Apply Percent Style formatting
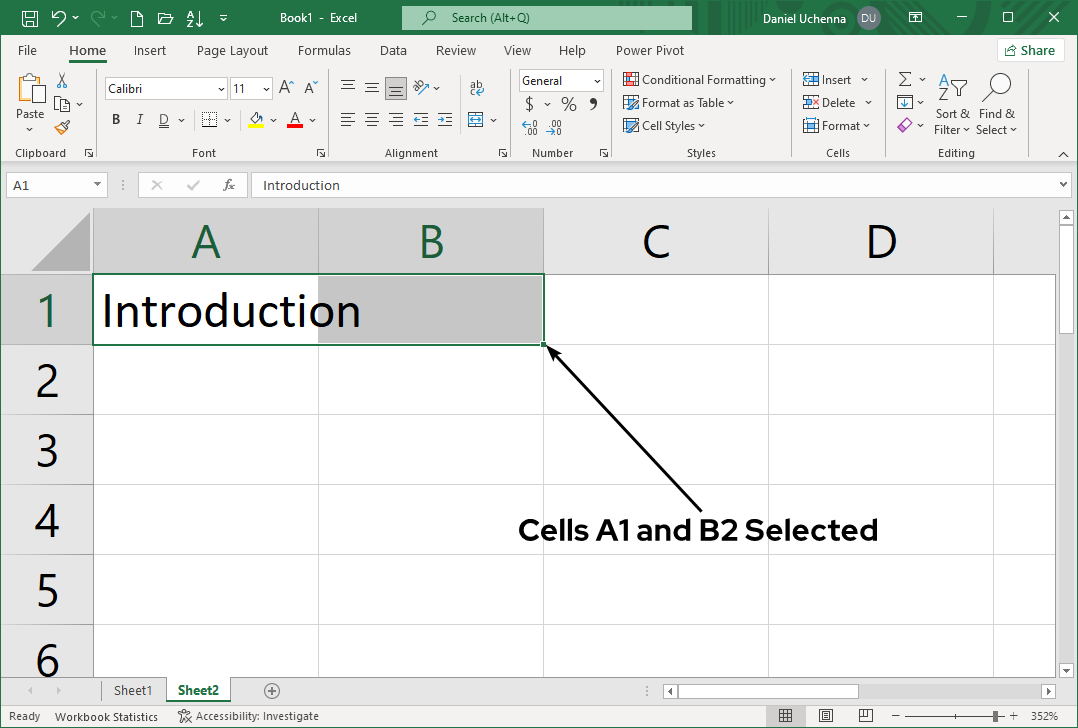The height and width of the screenshot is (728, 1078). click(x=567, y=103)
